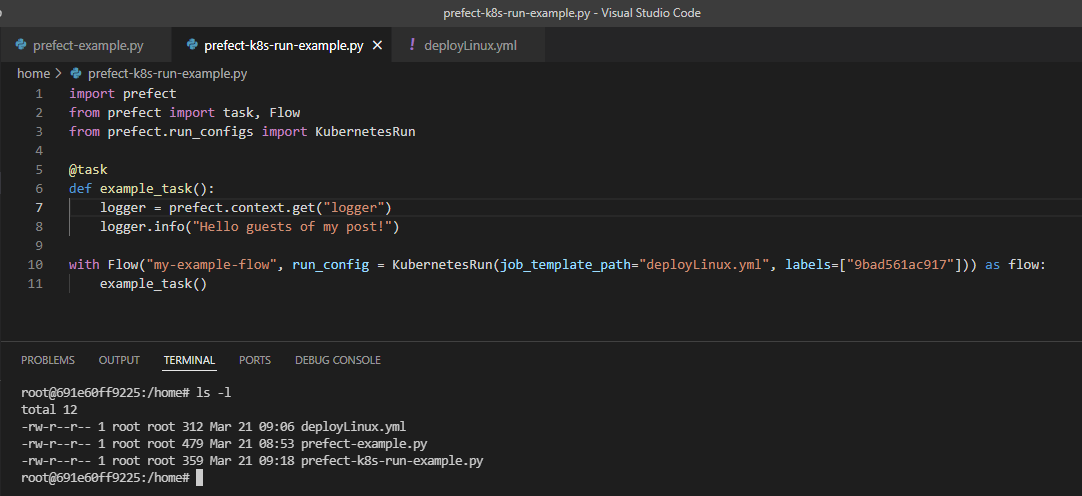Open the PROBLEMS panel tab

48,360
